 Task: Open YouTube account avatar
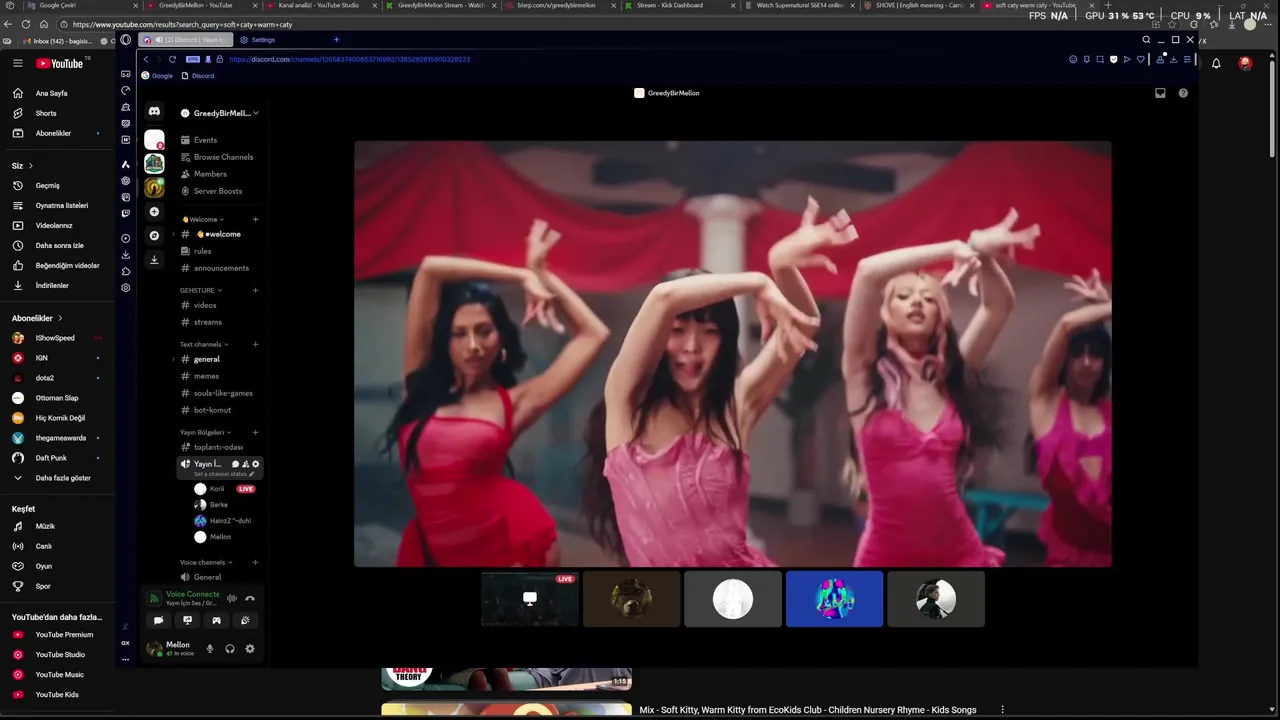pos(1245,63)
